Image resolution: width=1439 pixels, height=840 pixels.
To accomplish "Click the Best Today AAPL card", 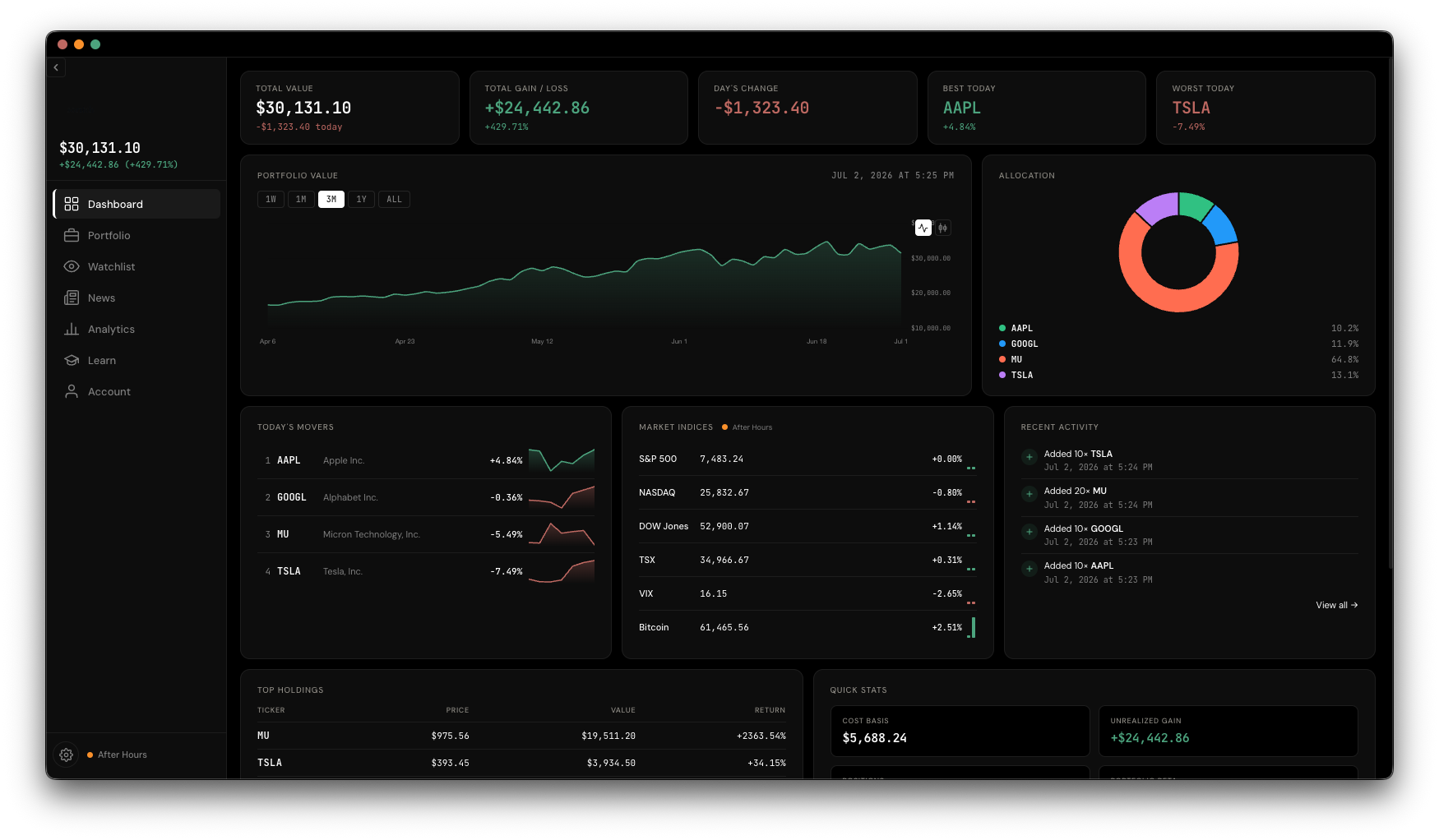I will pyautogui.click(x=1036, y=108).
